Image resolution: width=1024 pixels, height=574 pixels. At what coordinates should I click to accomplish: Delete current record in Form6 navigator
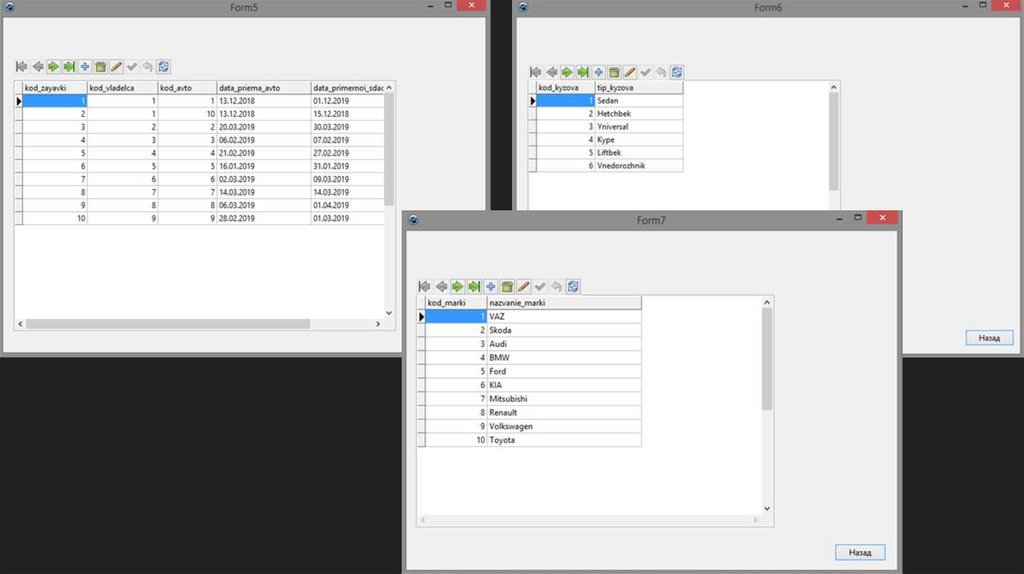614,72
